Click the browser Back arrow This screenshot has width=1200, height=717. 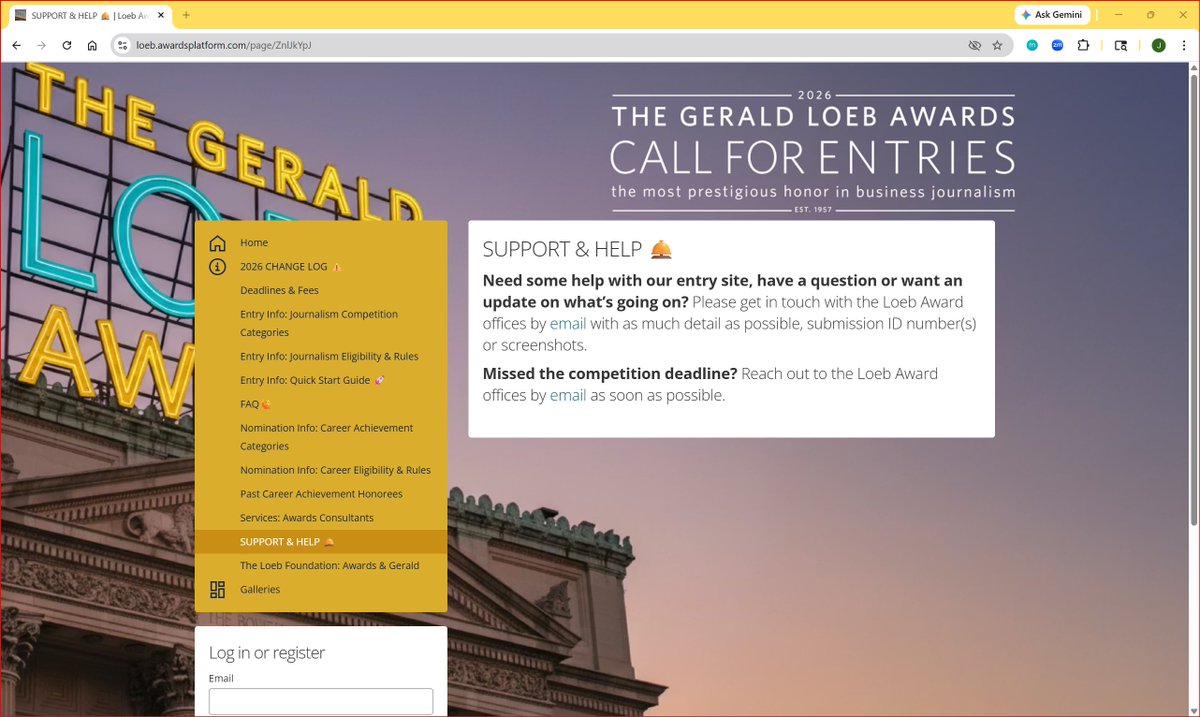click(16, 45)
